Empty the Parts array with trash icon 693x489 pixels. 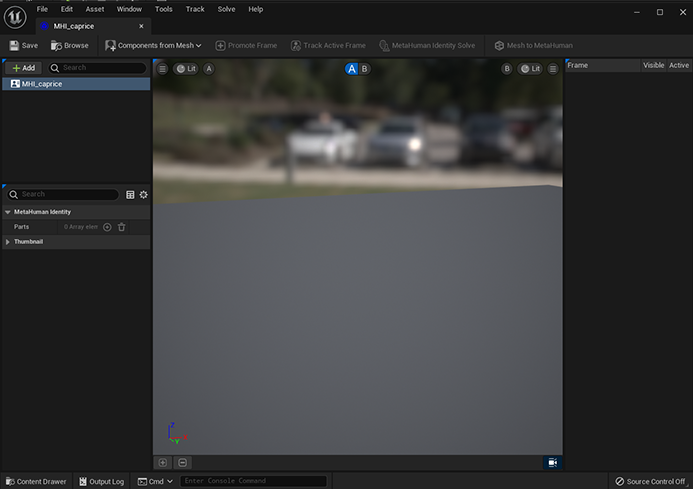(122, 227)
